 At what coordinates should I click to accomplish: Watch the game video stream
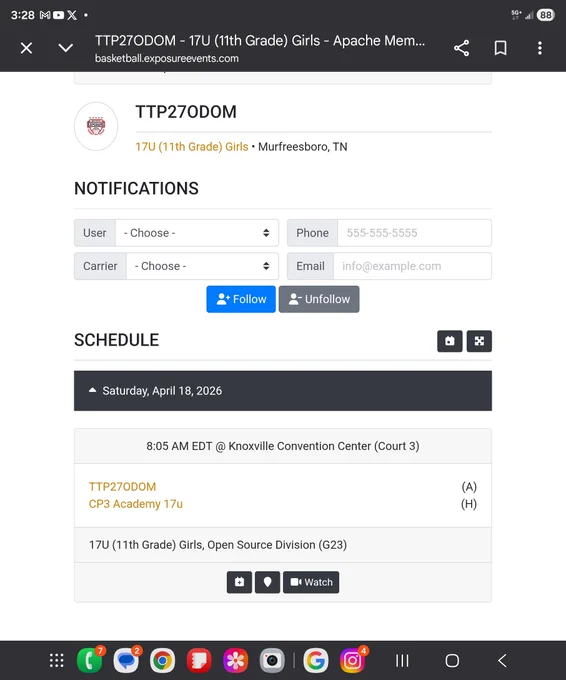[x=311, y=582]
